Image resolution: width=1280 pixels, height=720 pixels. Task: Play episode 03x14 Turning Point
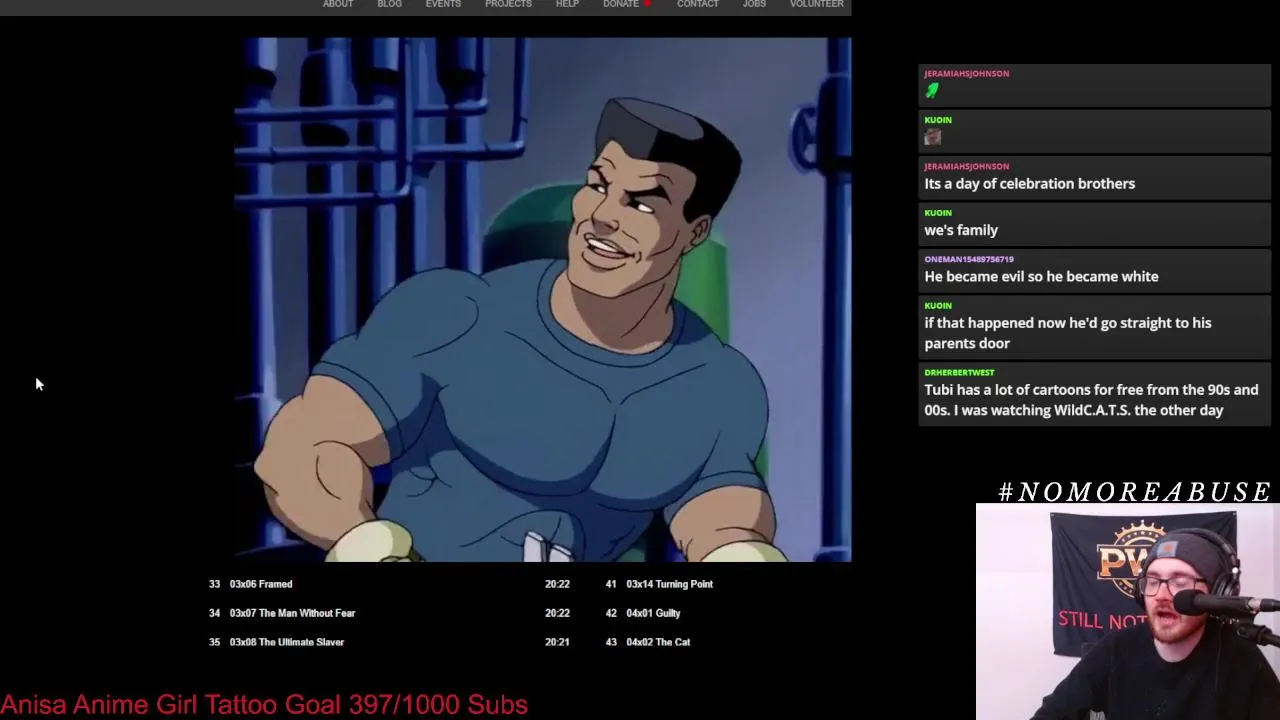pyautogui.click(x=669, y=584)
